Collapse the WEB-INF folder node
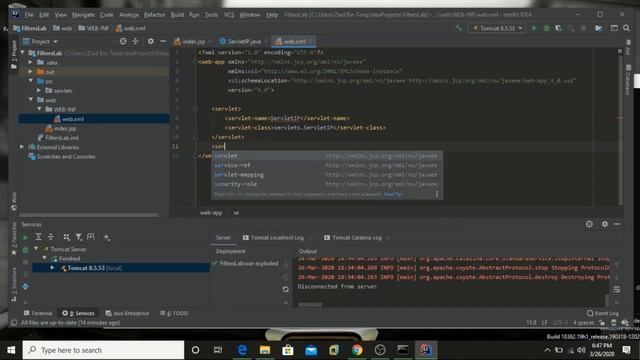 point(39,109)
